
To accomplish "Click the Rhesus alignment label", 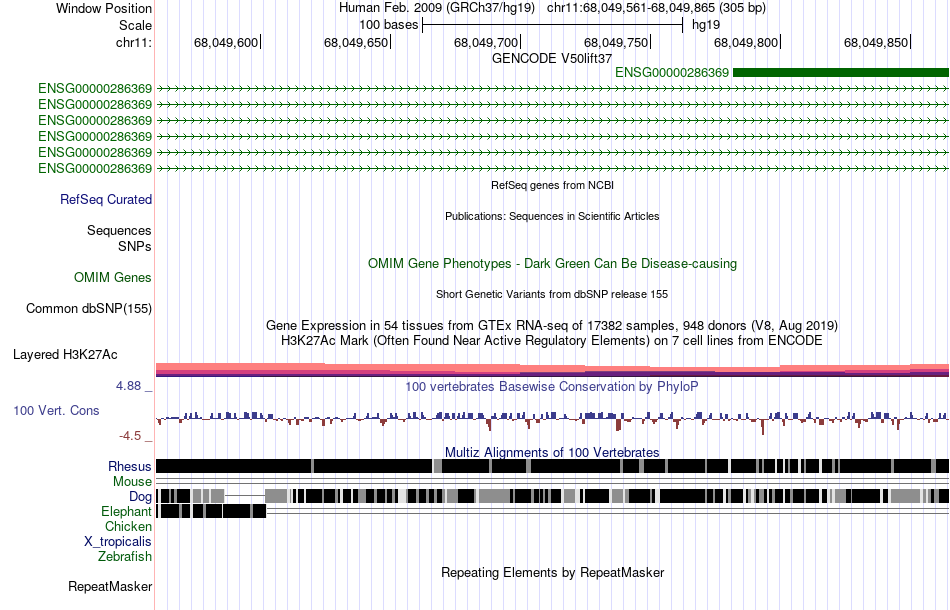I will [x=130, y=466].
